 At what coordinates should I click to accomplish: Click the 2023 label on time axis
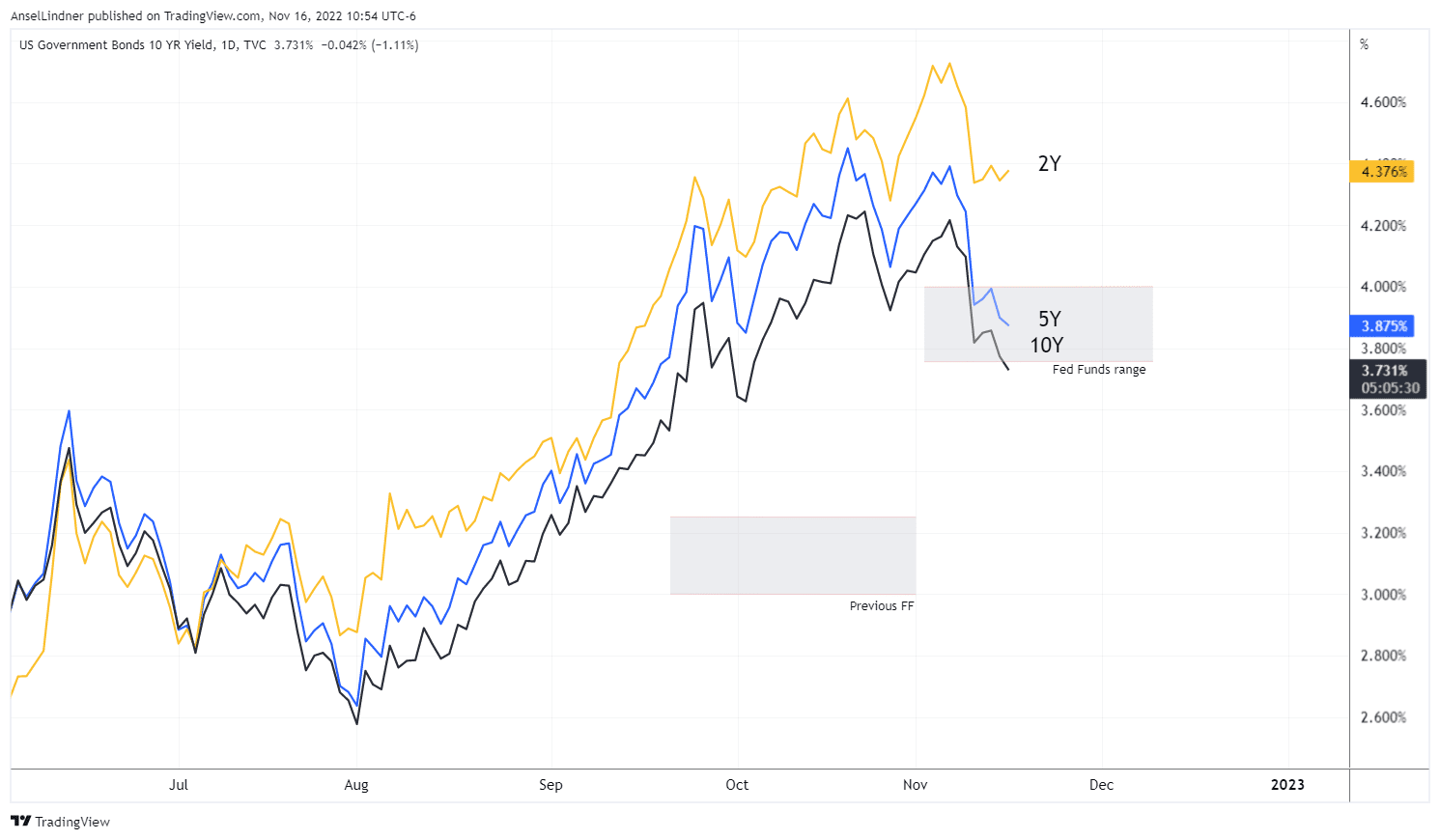tap(1287, 785)
